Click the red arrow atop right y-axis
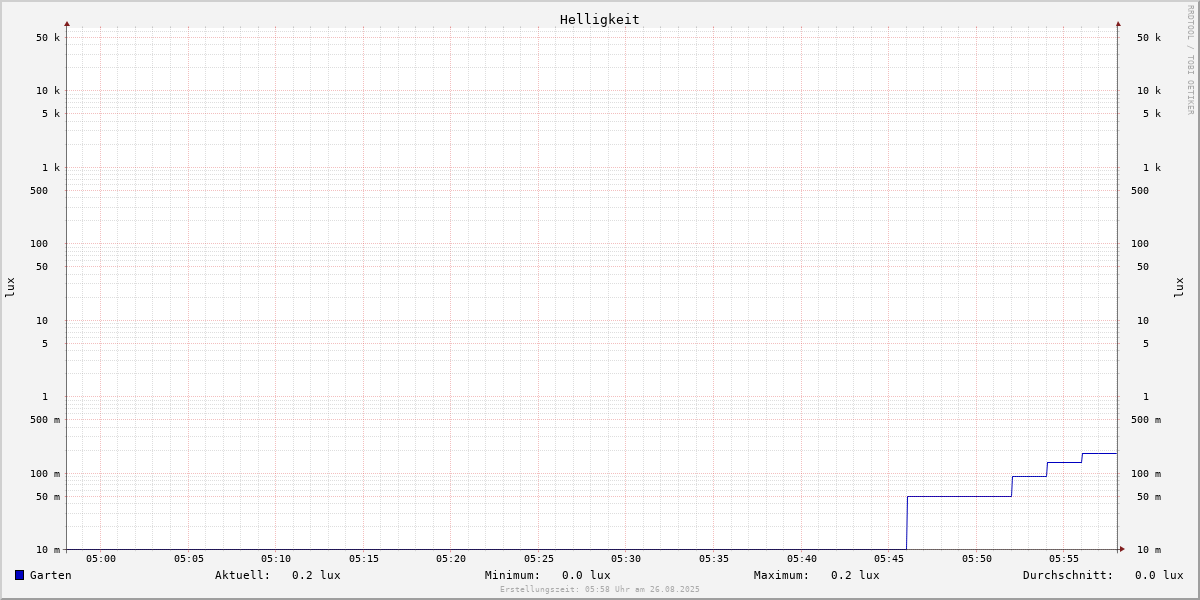Viewport: 1200px width, 600px height. pyautogui.click(x=1118, y=23)
